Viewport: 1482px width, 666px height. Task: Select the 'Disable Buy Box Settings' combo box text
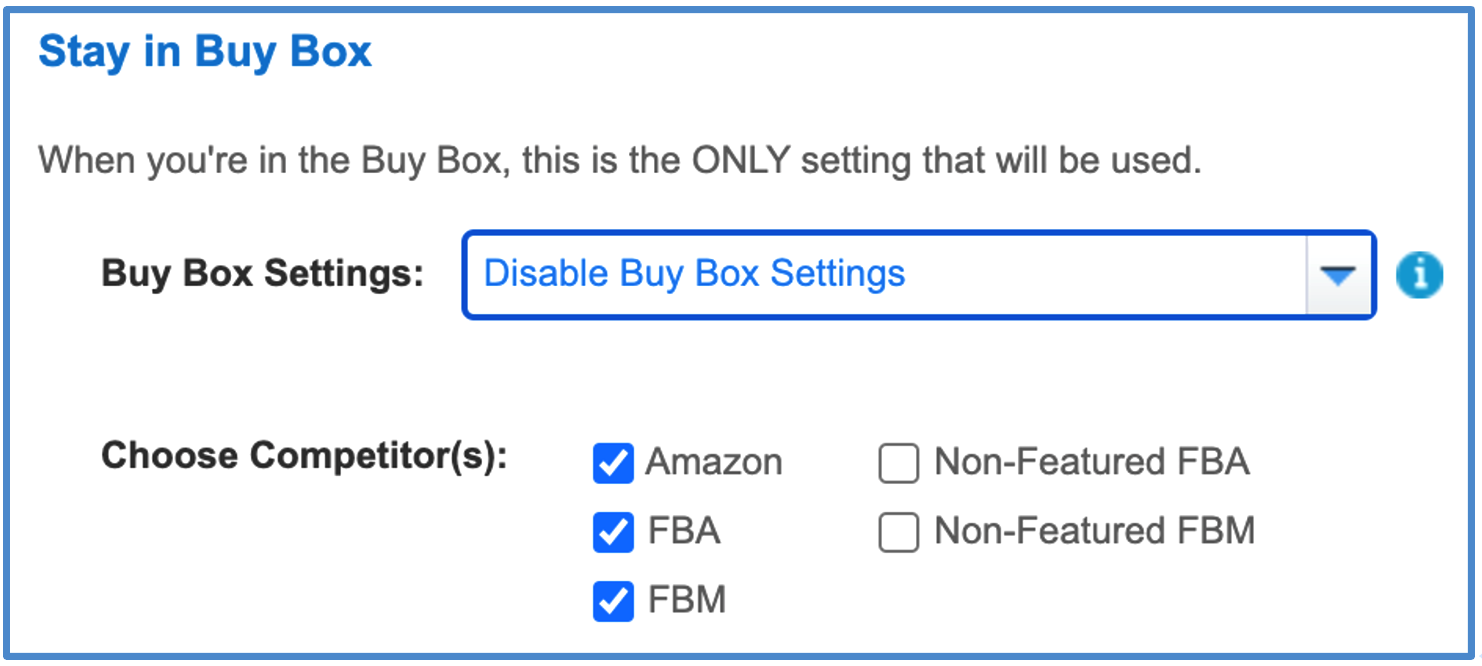(x=695, y=273)
